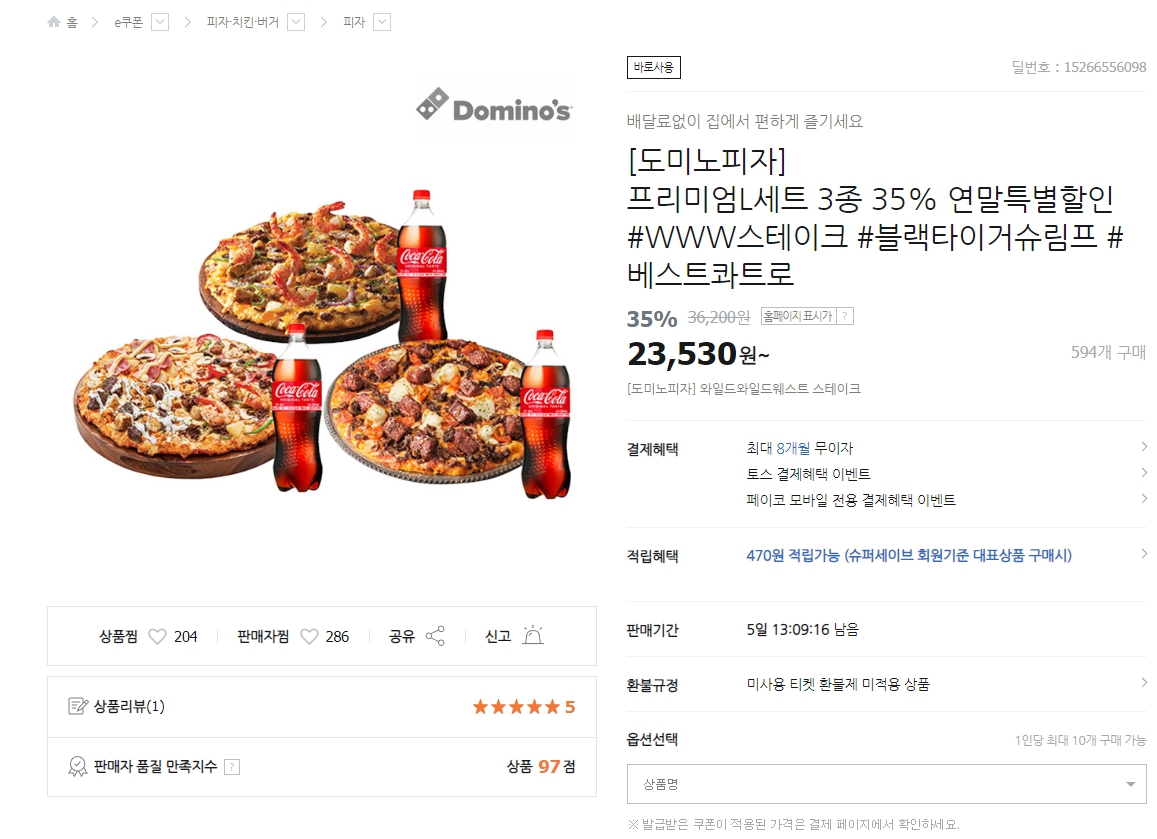Image resolution: width=1157 pixels, height=839 pixels.
Task: Expand the e쿠폰 breadcrumb dropdown
Action: (x=159, y=22)
